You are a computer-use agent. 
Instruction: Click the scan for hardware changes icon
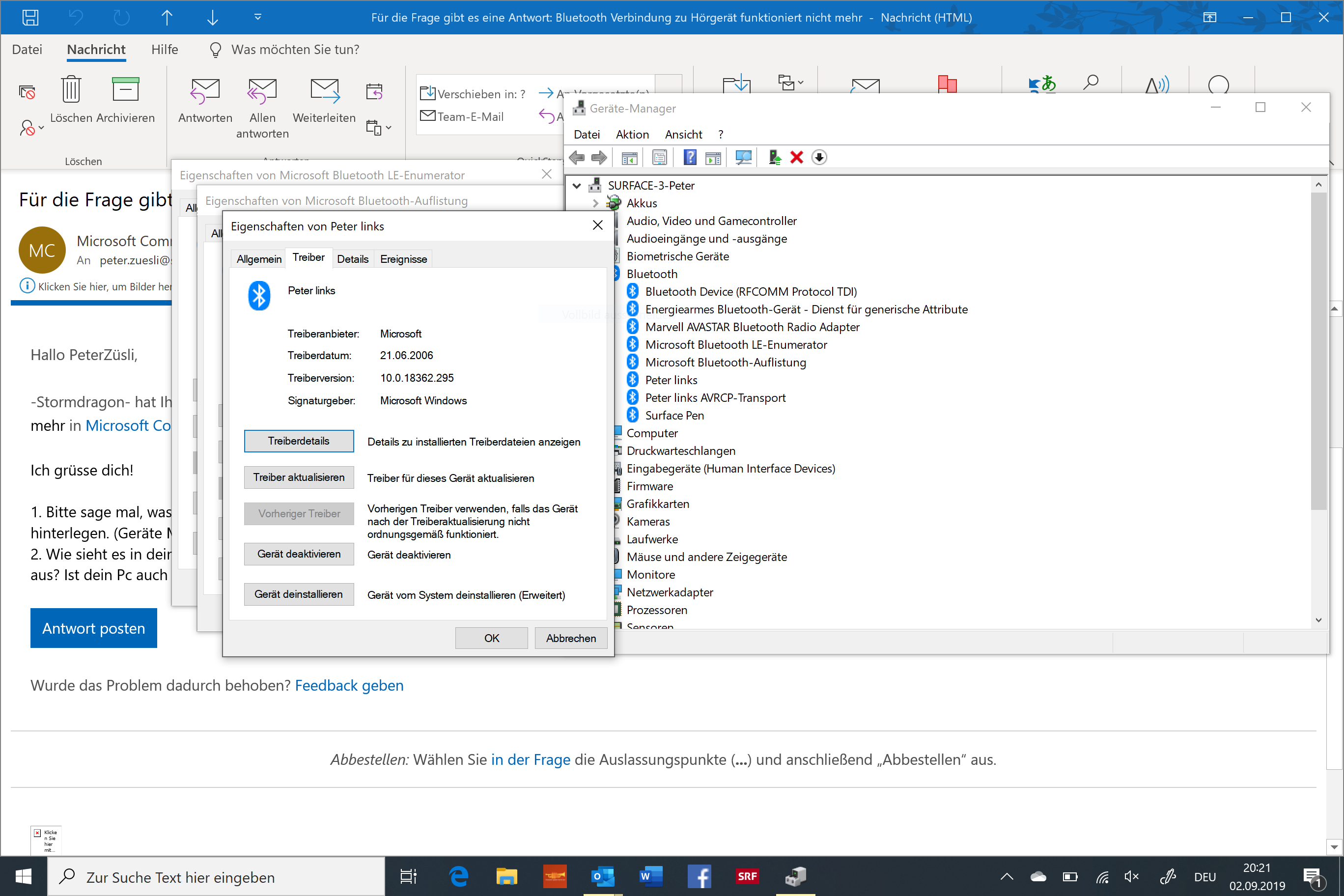point(743,157)
